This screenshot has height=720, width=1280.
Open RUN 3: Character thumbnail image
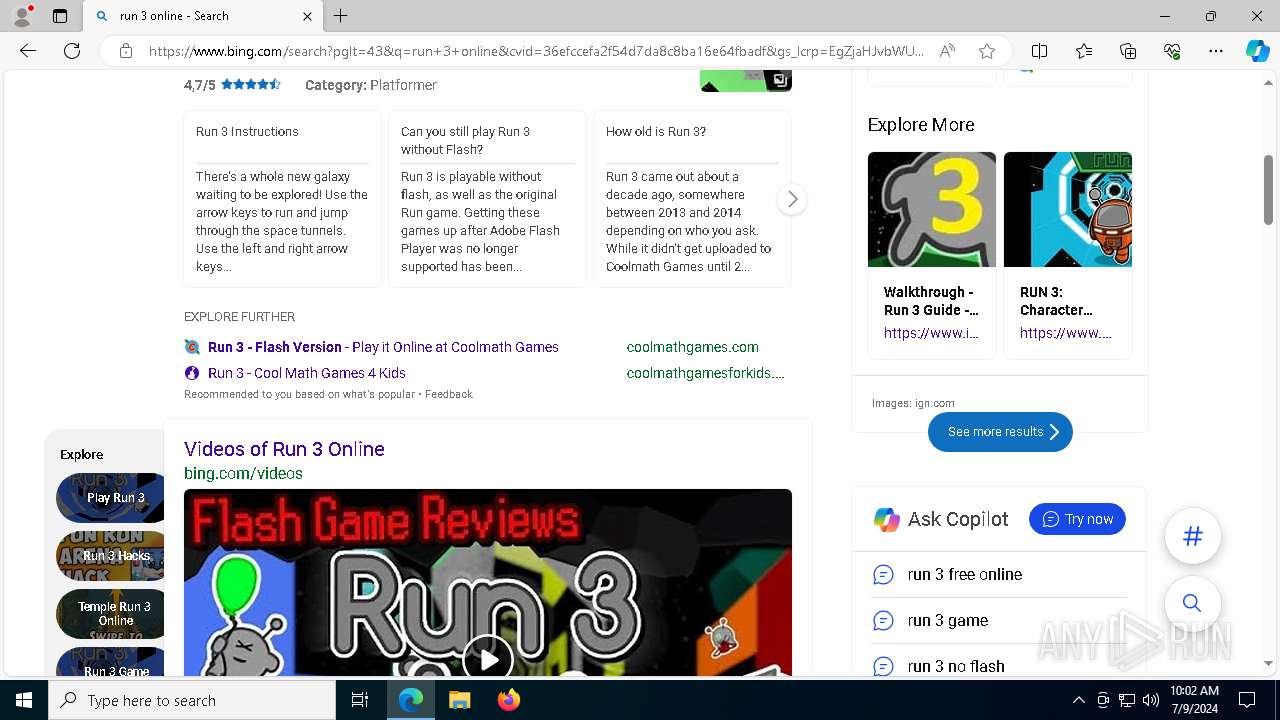tap(1068, 209)
